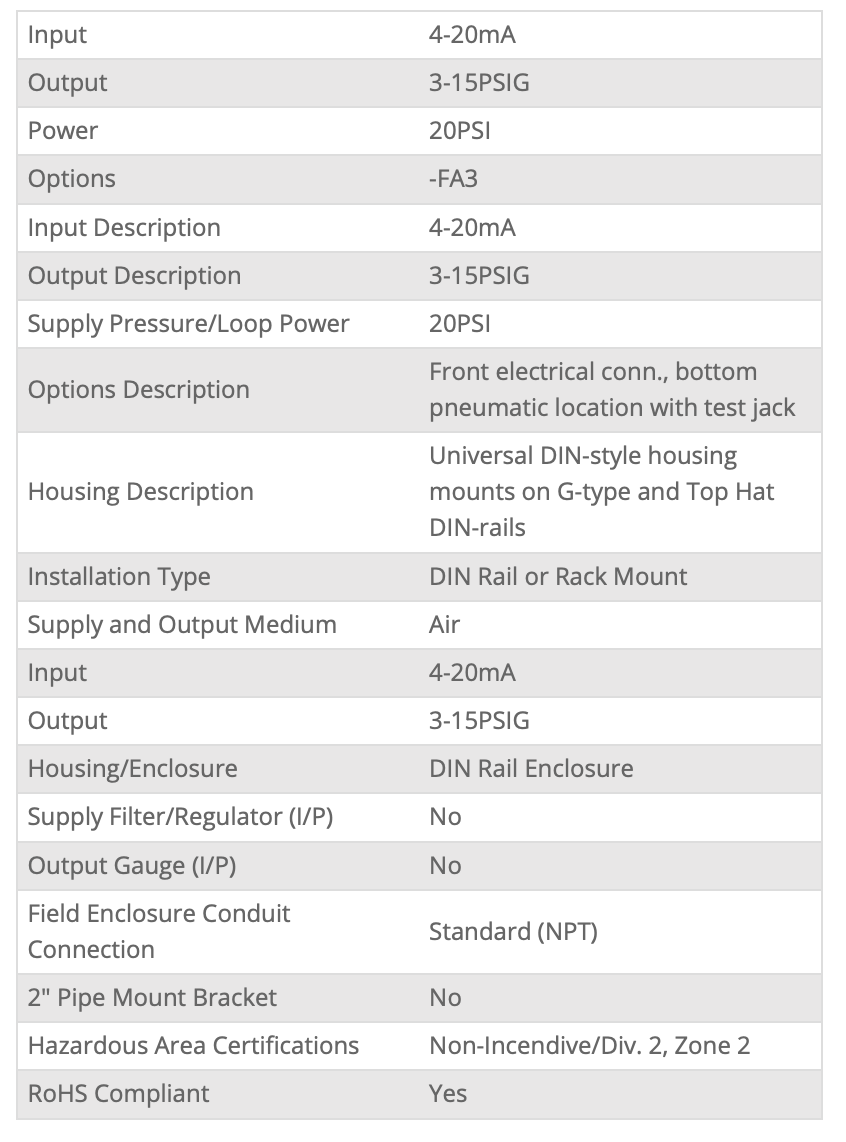This screenshot has width=846, height=1142.
Task: Click the "Standard (NPT)" conduit connection value
Action: click(513, 932)
